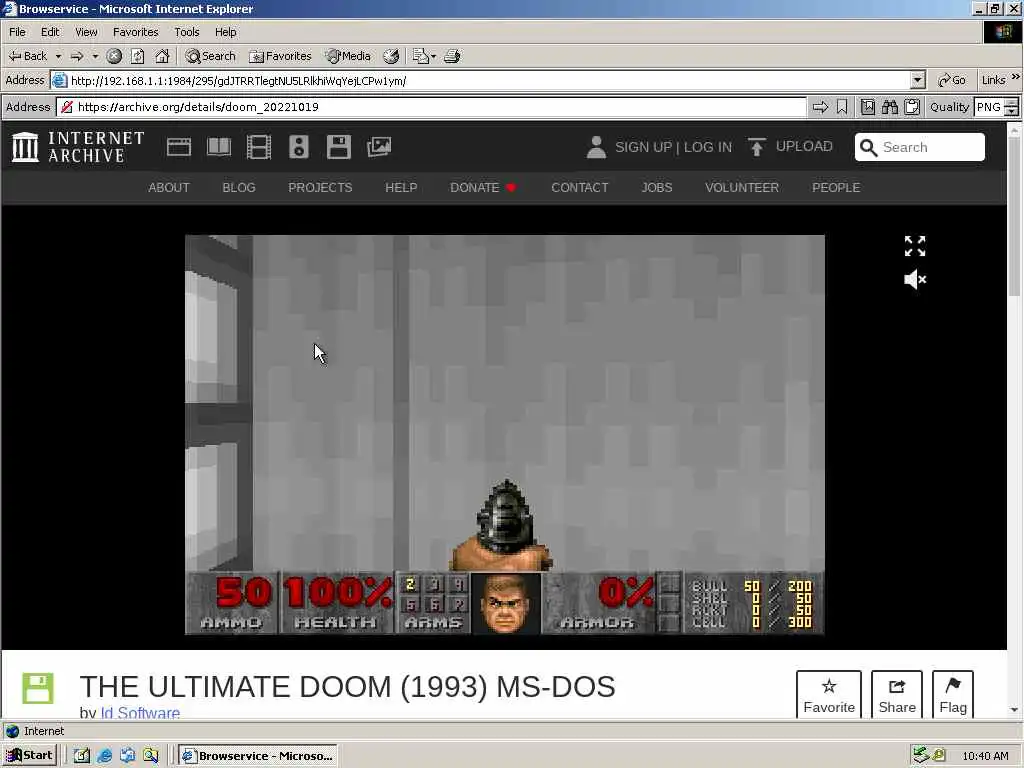Open the Back history dropdown arrow
Image resolution: width=1024 pixels, height=768 pixels.
[x=58, y=56]
